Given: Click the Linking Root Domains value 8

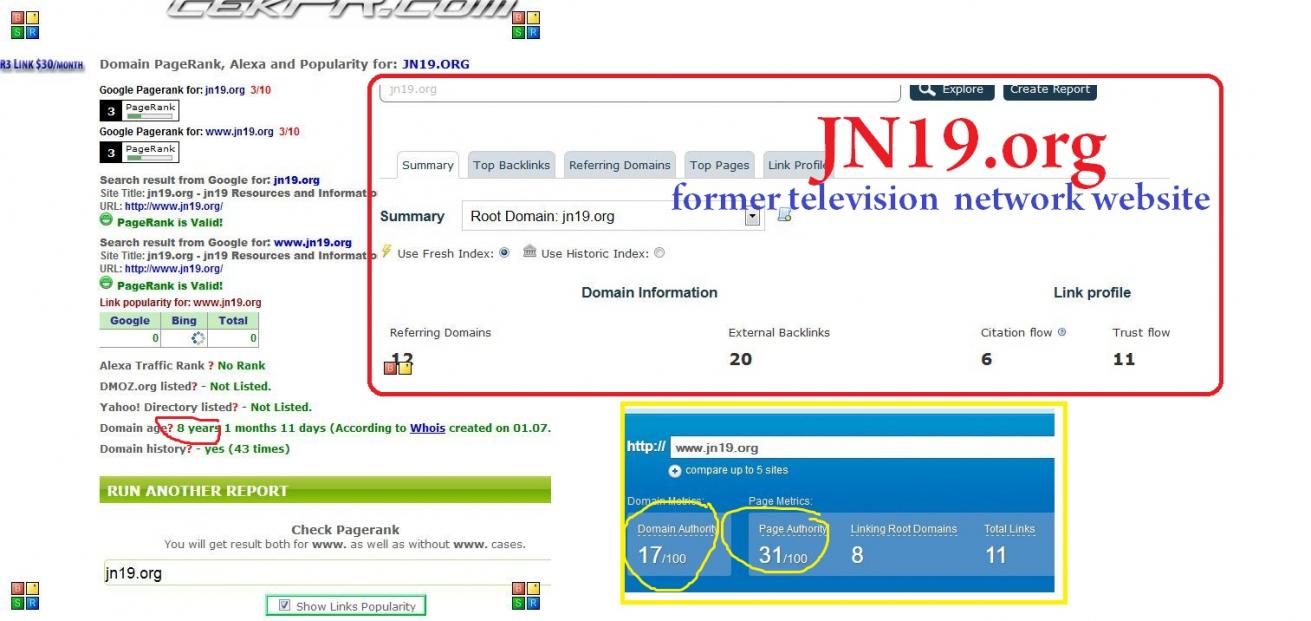Looking at the screenshot, I should click(x=857, y=555).
